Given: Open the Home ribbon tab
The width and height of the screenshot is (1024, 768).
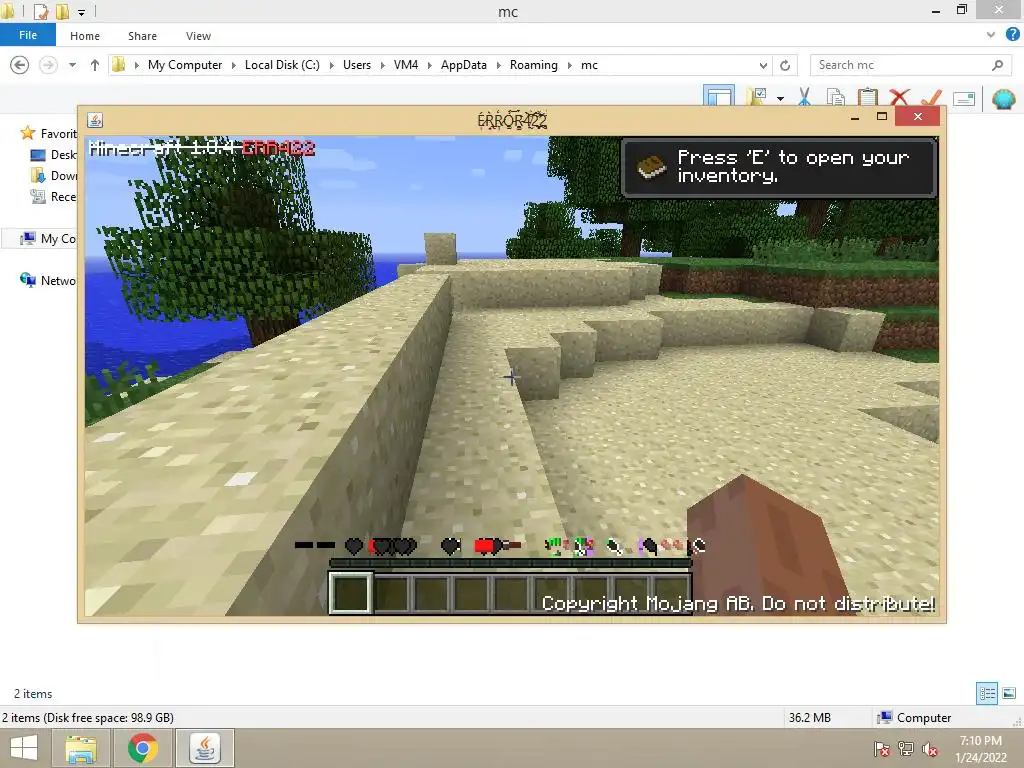Looking at the screenshot, I should pyautogui.click(x=85, y=36).
